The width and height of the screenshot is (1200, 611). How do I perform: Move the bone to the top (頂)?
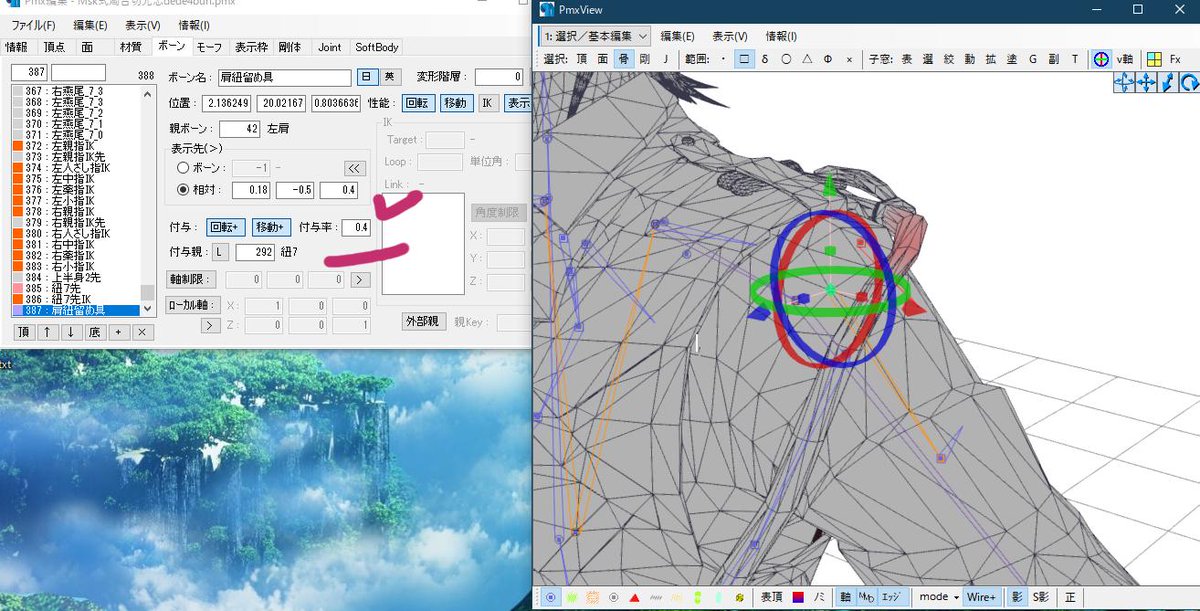click(x=23, y=332)
